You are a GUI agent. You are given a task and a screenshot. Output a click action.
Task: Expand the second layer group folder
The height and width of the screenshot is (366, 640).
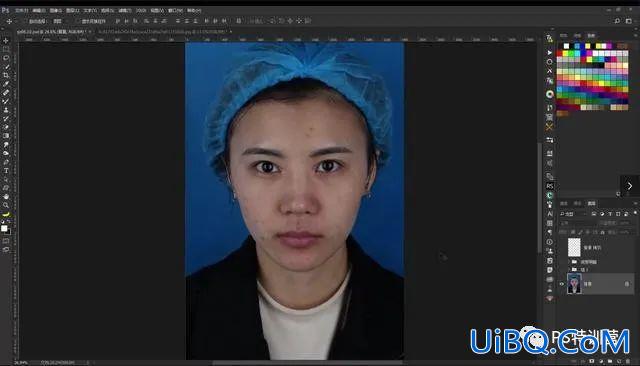[x=569, y=269]
